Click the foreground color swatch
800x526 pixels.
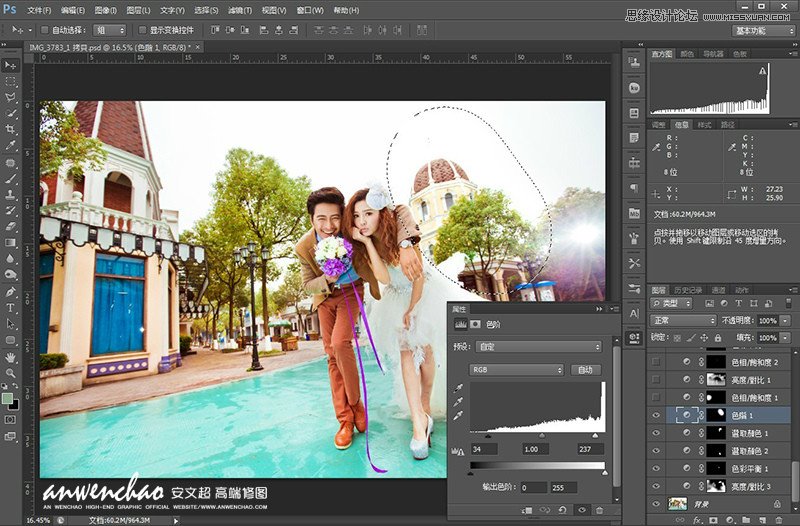pyautogui.click(x=8, y=398)
